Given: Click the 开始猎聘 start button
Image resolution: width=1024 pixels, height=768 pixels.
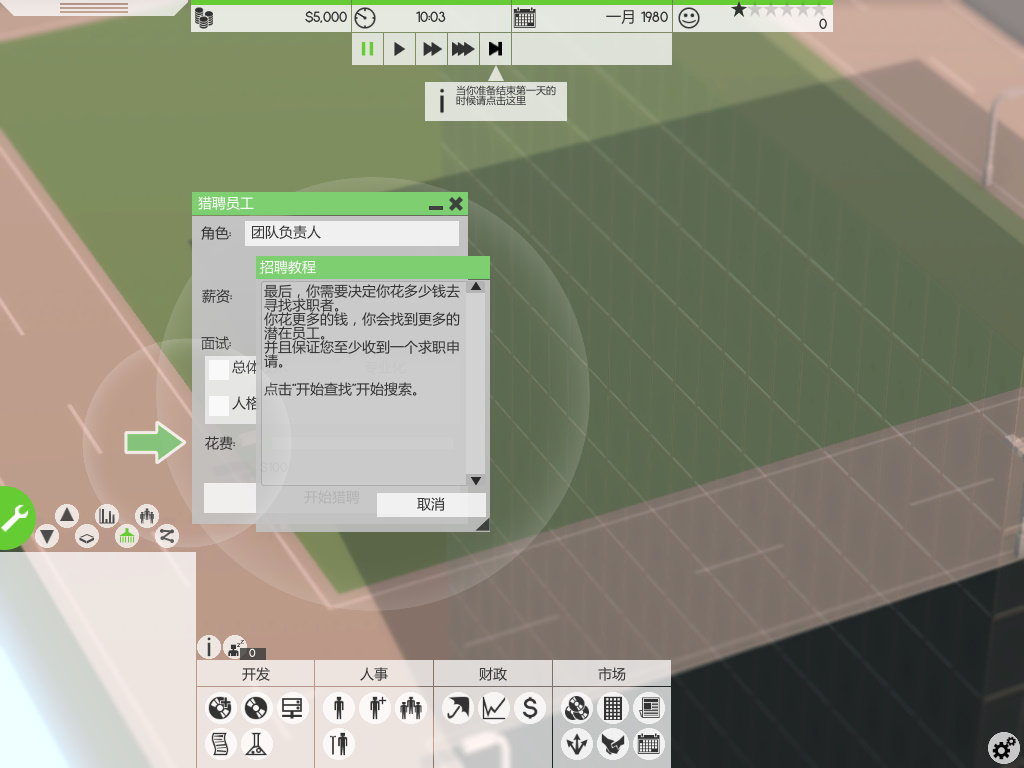Looking at the screenshot, I should coord(331,498).
